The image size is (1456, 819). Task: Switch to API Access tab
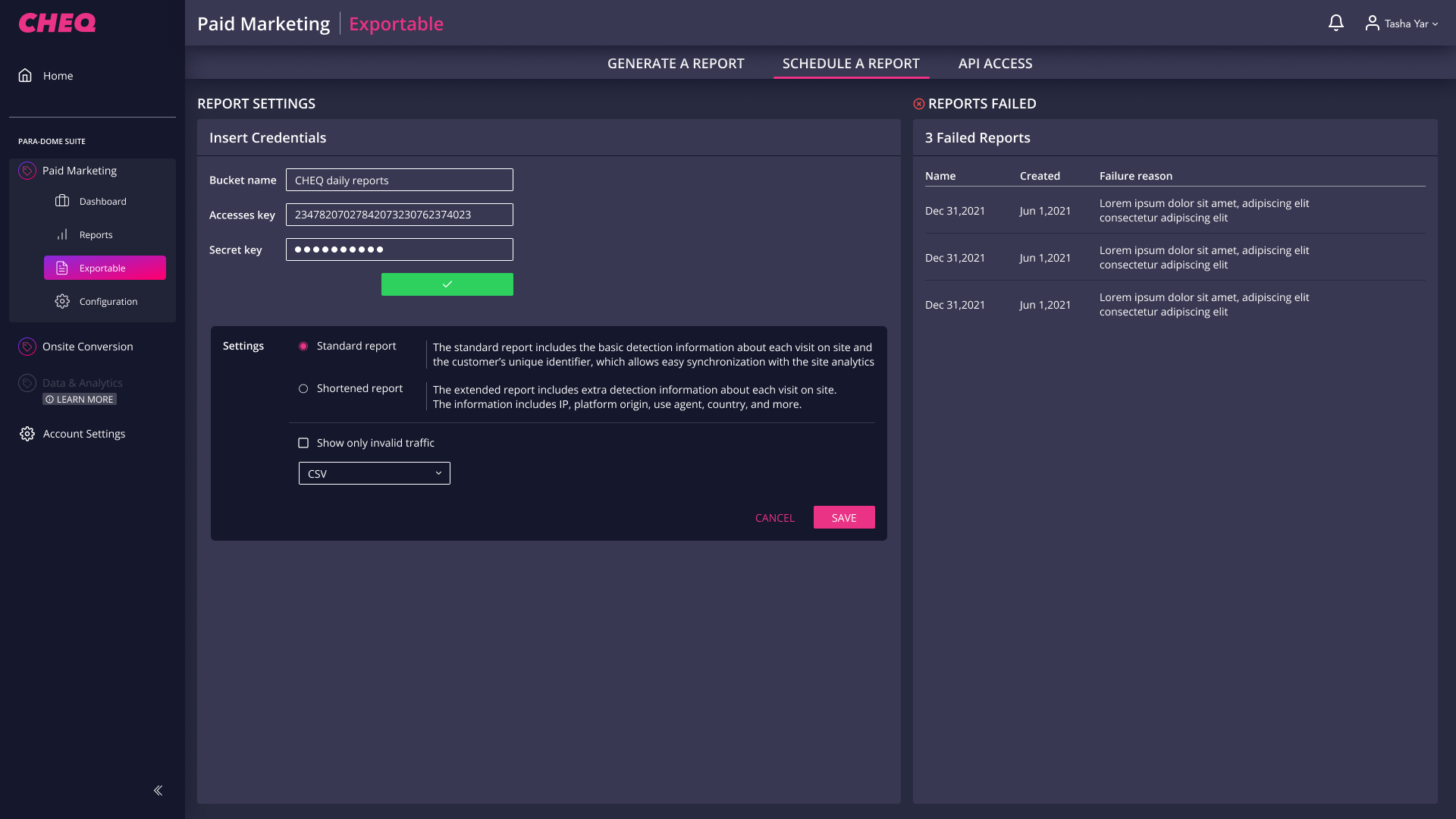pyautogui.click(x=995, y=64)
